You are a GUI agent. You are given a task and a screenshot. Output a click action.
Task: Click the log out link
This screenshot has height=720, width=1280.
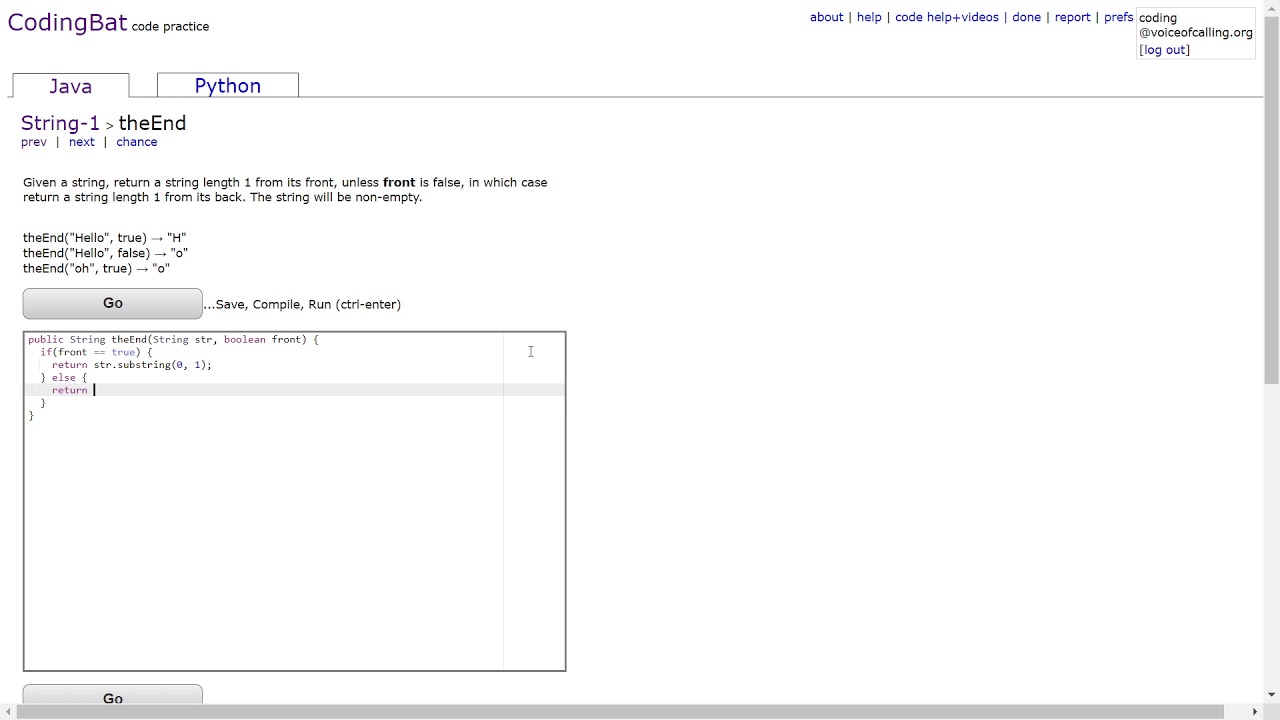[x=1165, y=50]
